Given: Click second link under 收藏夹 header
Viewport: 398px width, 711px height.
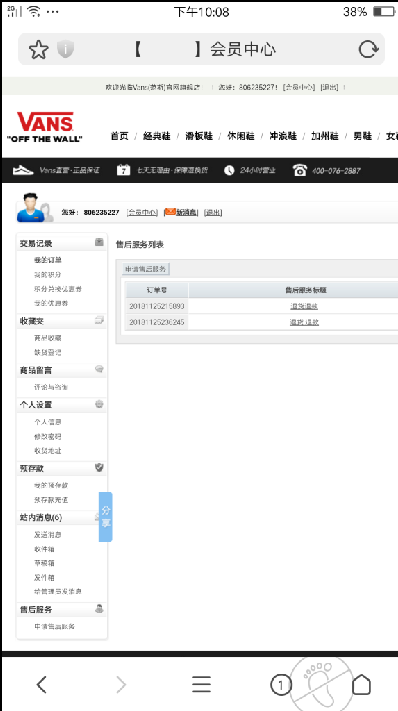Looking at the screenshot, I should (x=48, y=352).
